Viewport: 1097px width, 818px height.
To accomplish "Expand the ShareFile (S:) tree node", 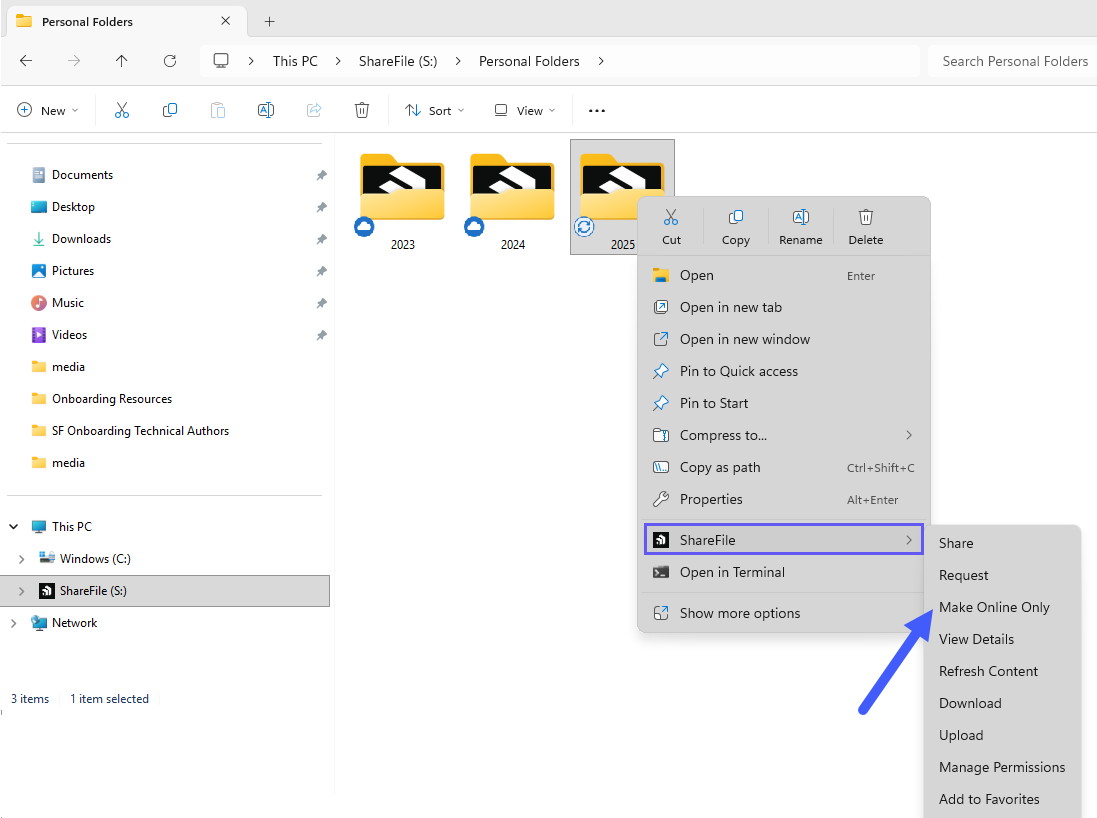I will [22, 591].
